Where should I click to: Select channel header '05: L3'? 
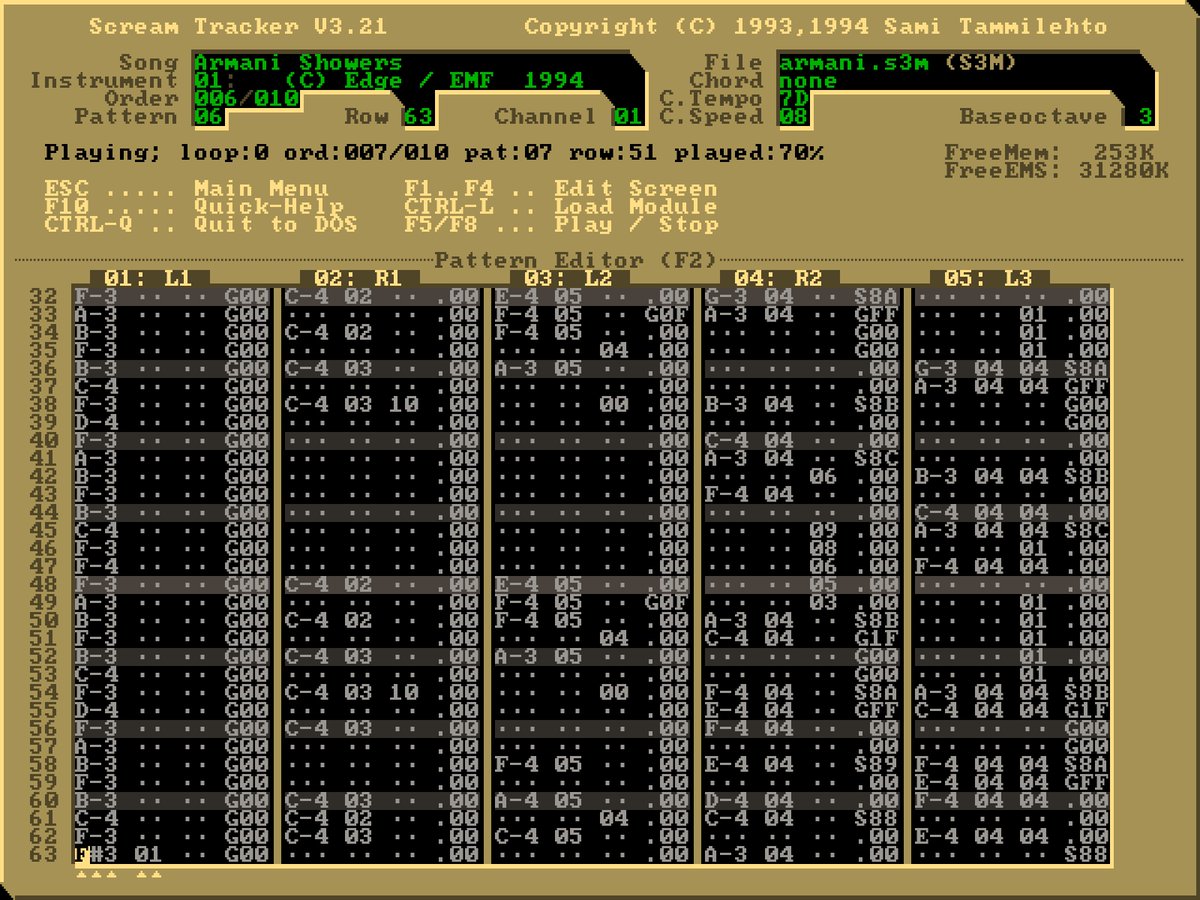coord(989,278)
